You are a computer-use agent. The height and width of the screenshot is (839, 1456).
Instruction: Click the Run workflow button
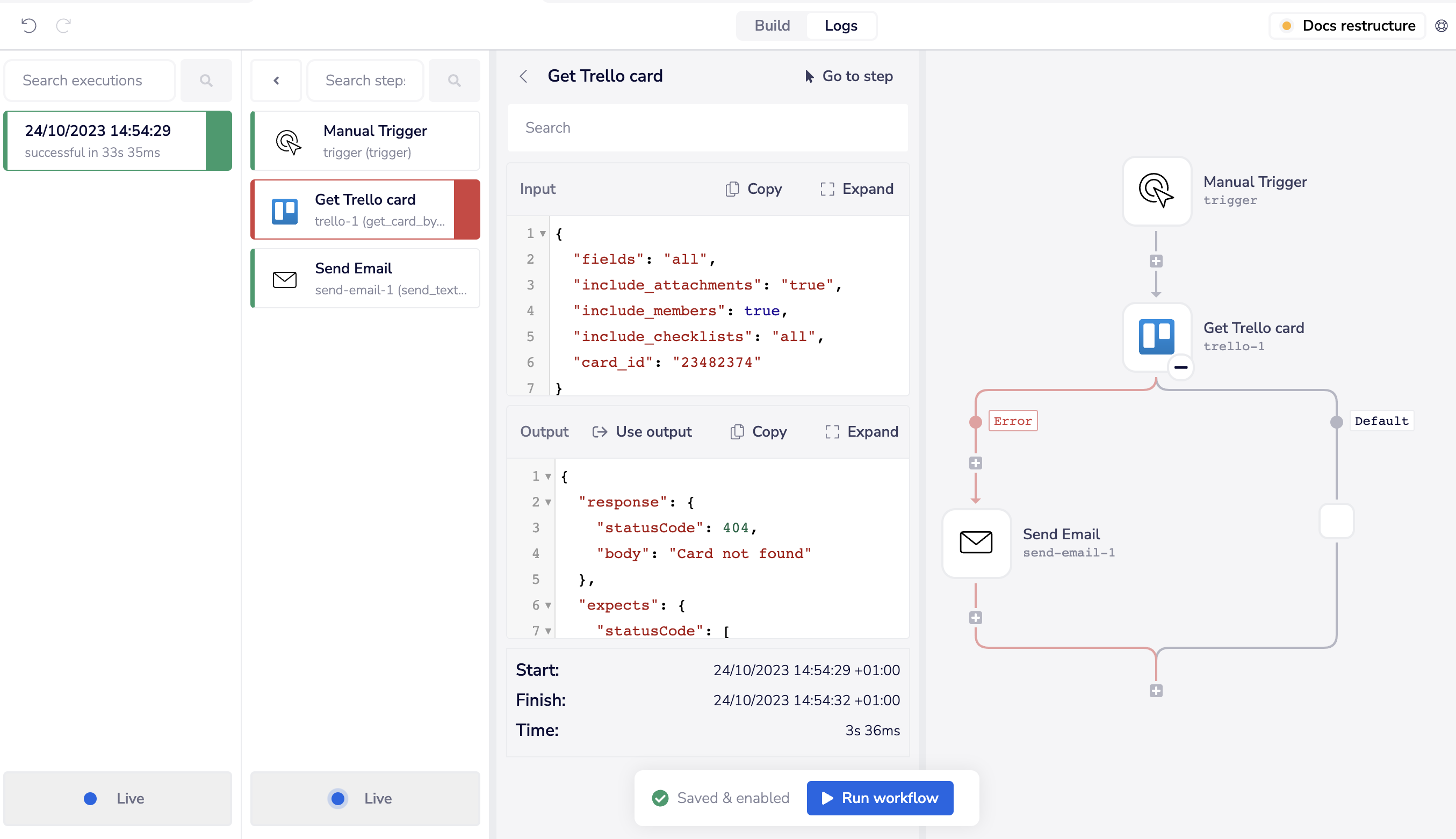(x=879, y=798)
